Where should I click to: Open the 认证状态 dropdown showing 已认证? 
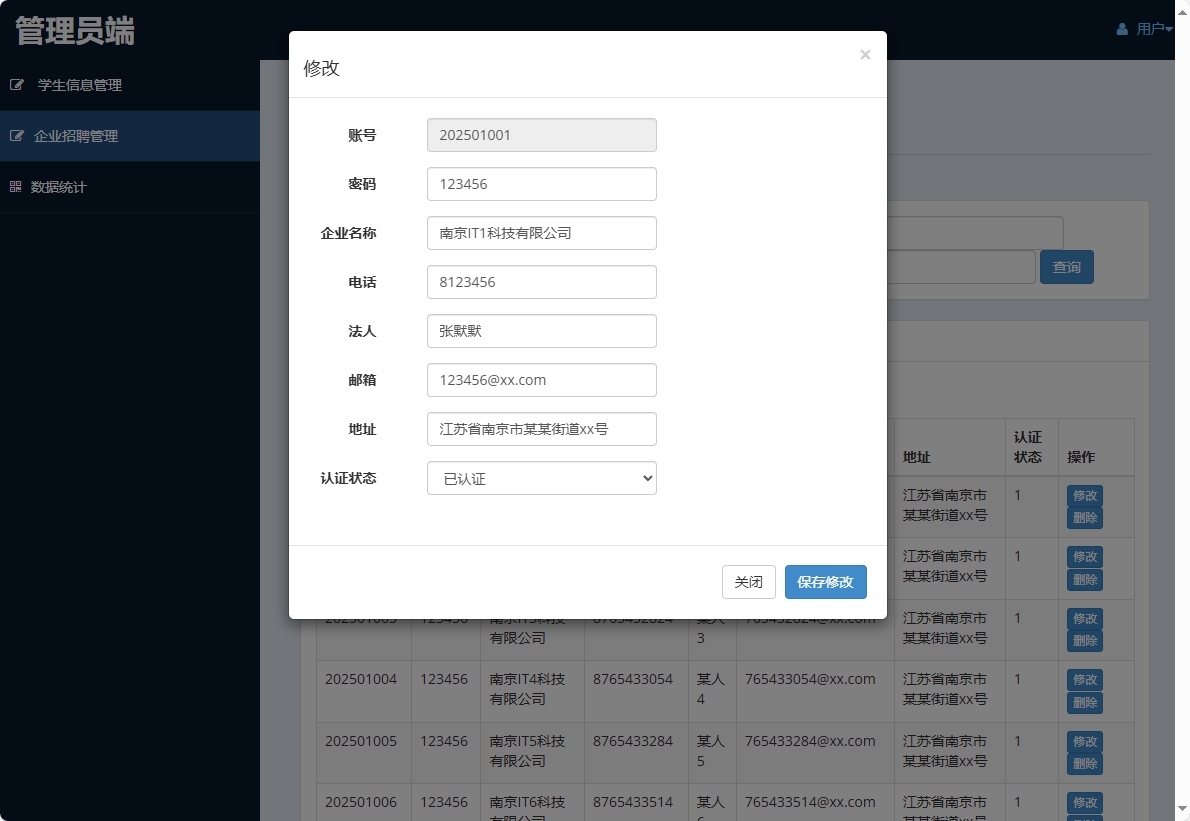(x=541, y=478)
